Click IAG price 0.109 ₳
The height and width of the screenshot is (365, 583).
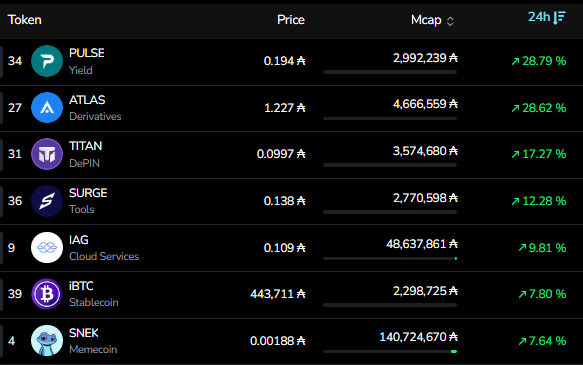pos(284,248)
